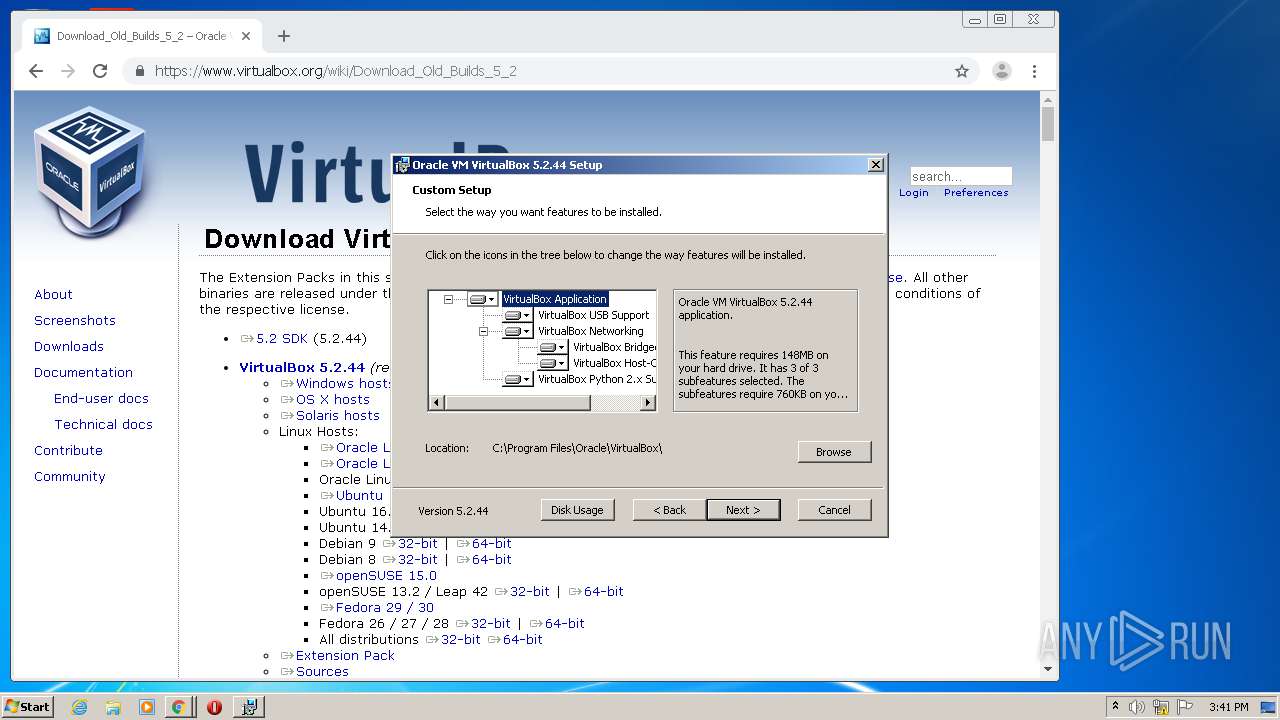
Task: Select VirtualBox USB Support tree row
Action: click(x=594, y=315)
